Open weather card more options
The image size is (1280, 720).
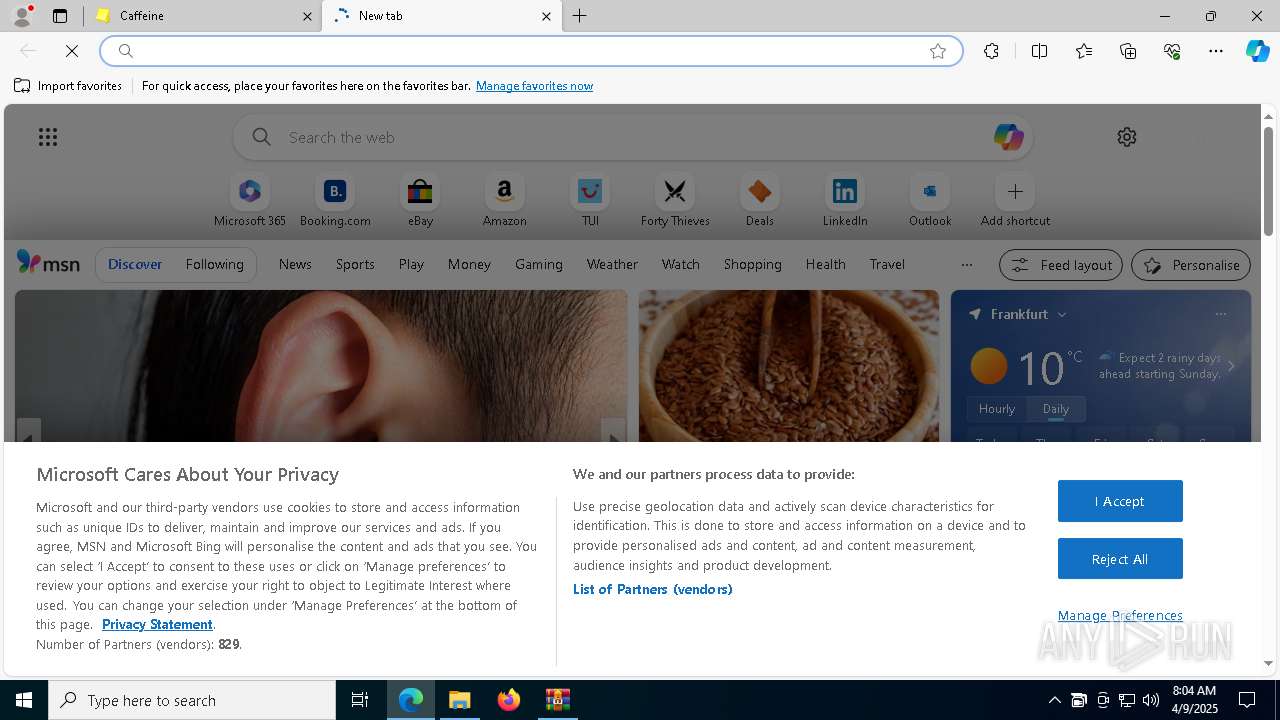click(x=1220, y=314)
